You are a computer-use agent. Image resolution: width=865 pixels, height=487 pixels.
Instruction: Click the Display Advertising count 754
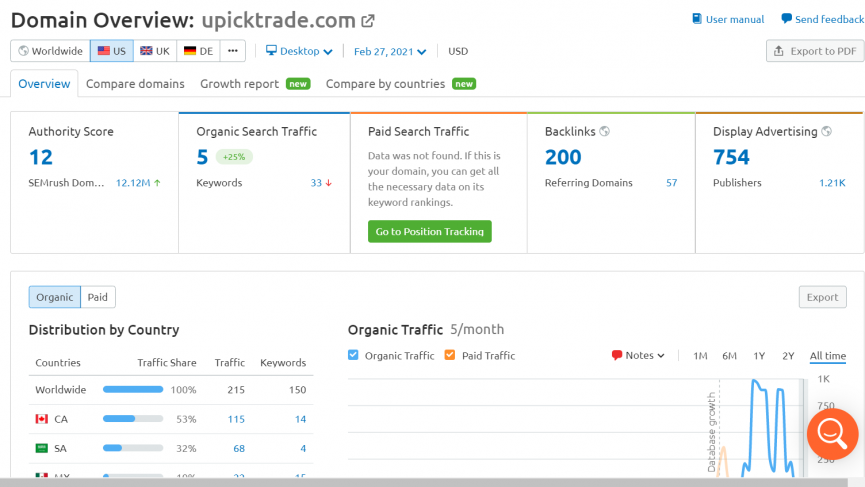[x=731, y=158]
